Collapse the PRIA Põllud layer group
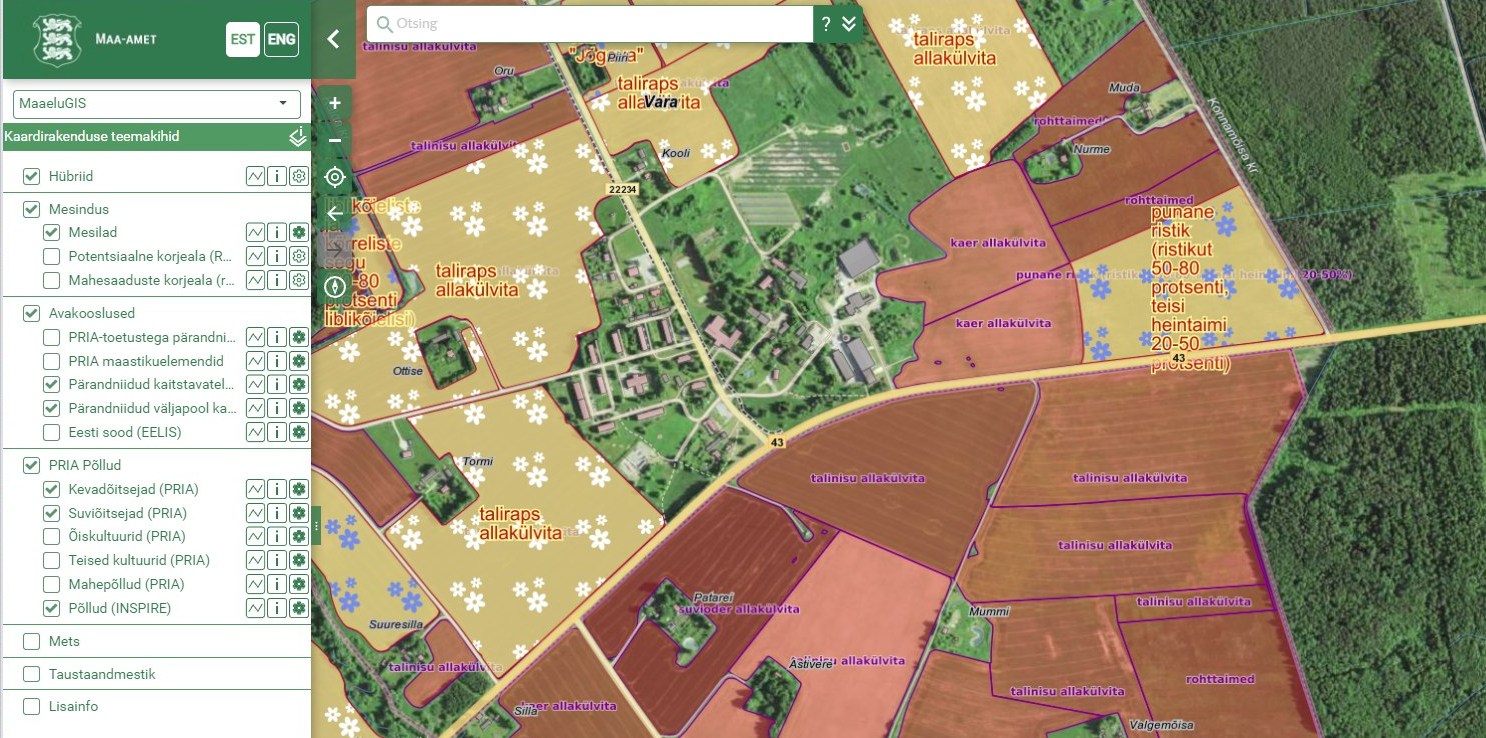 tap(85, 465)
